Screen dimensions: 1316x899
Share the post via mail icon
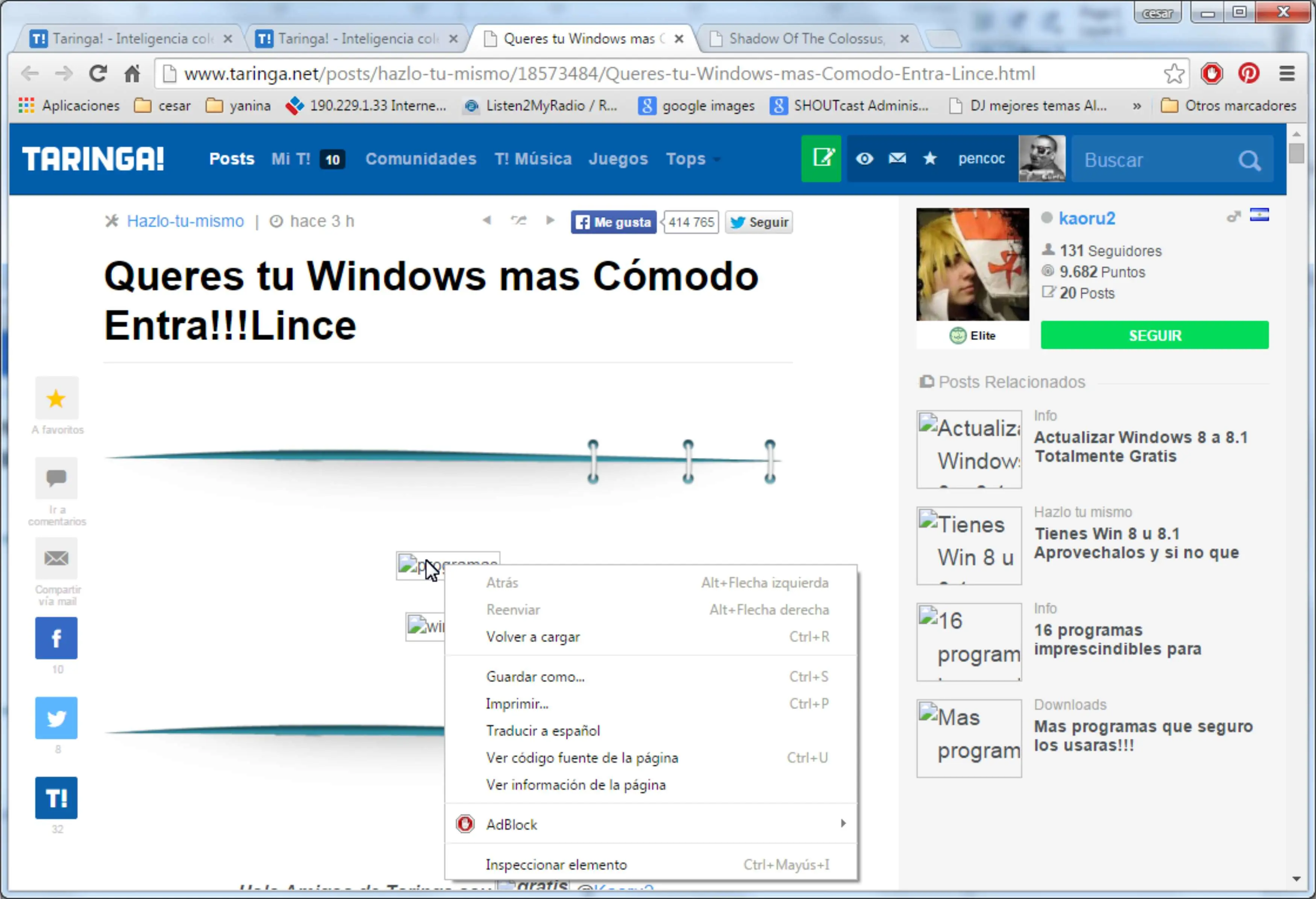point(56,558)
